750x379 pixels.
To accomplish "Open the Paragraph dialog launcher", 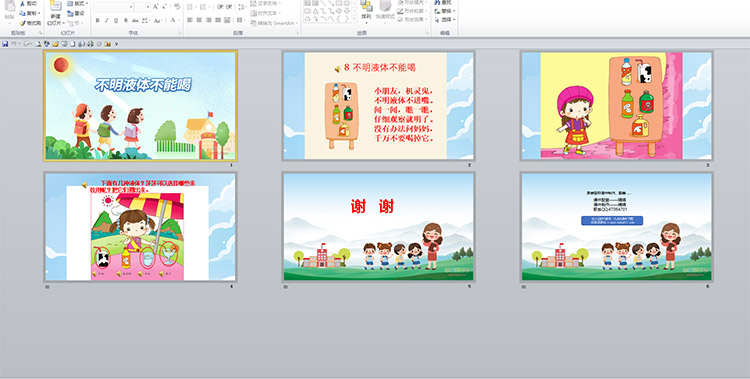I will (x=298, y=33).
